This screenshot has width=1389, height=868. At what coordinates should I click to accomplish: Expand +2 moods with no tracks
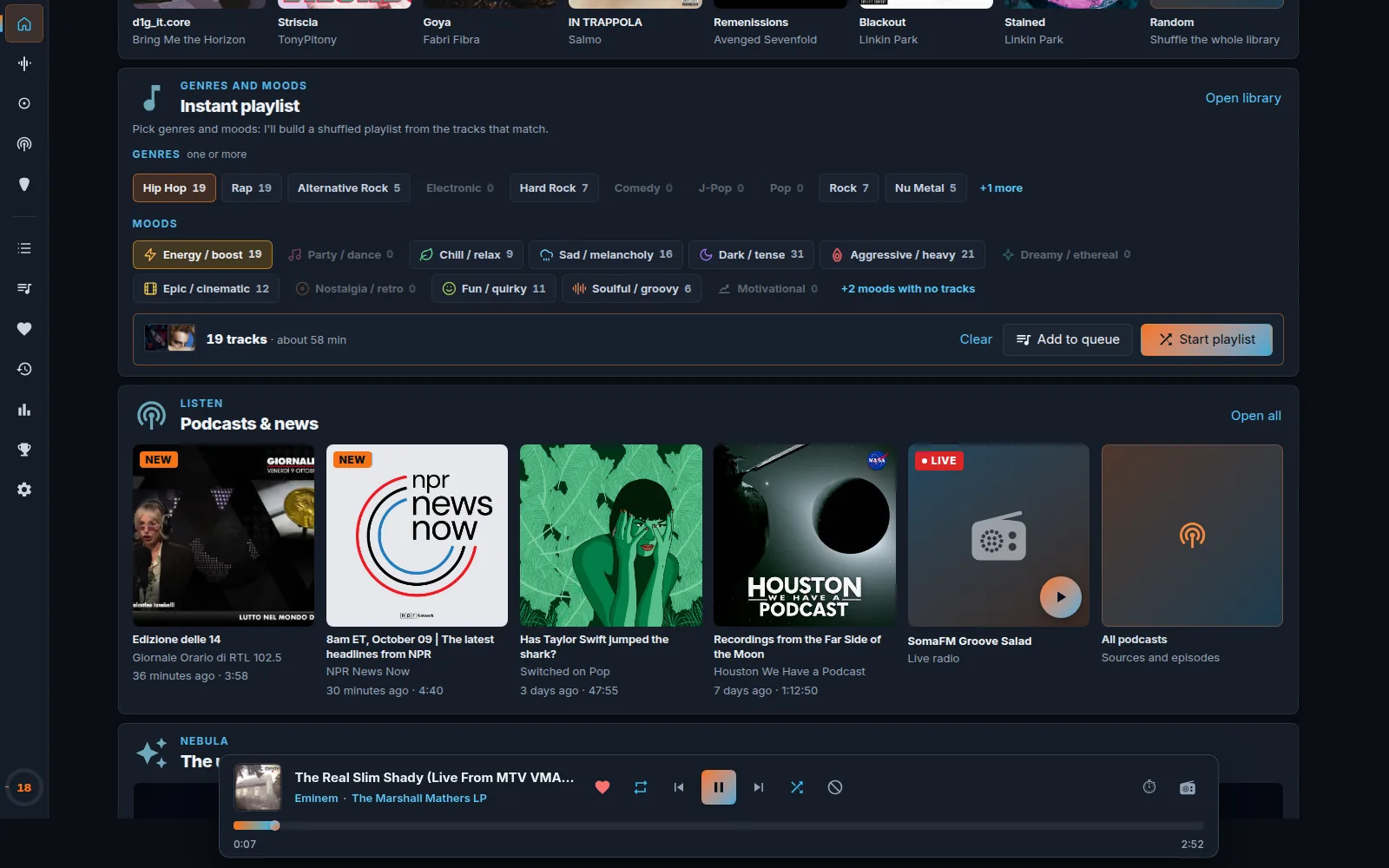click(x=908, y=289)
